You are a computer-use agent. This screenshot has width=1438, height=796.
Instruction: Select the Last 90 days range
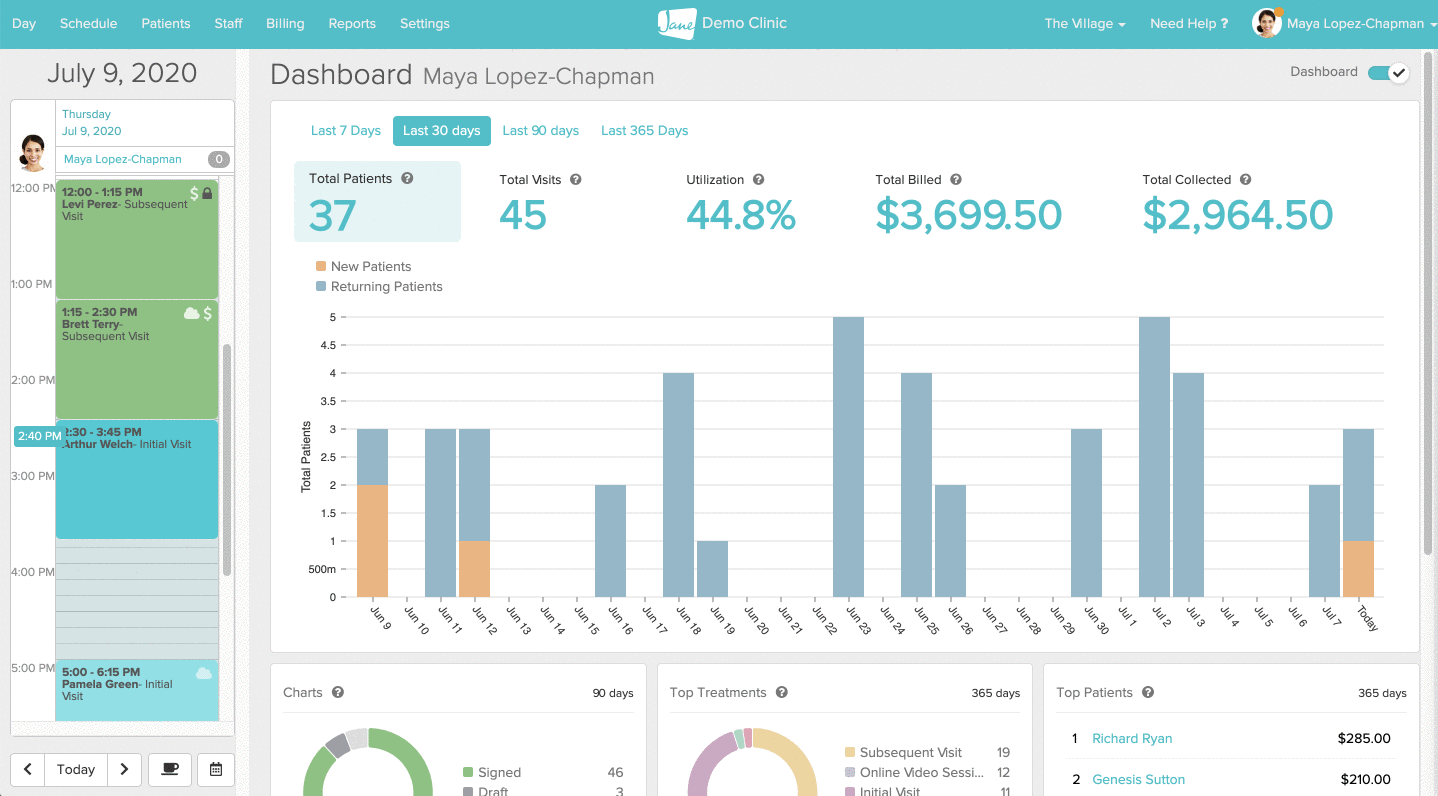tap(541, 130)
